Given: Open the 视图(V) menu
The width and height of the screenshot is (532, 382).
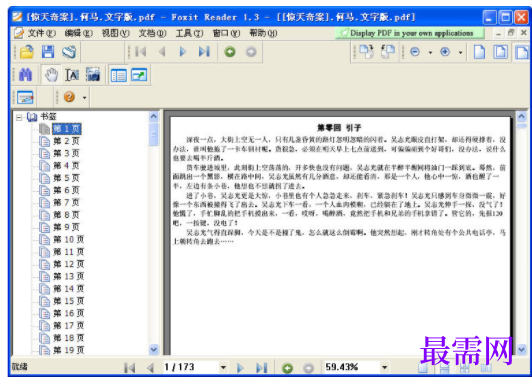Looking at the screenshot, I should coord(115,33).
